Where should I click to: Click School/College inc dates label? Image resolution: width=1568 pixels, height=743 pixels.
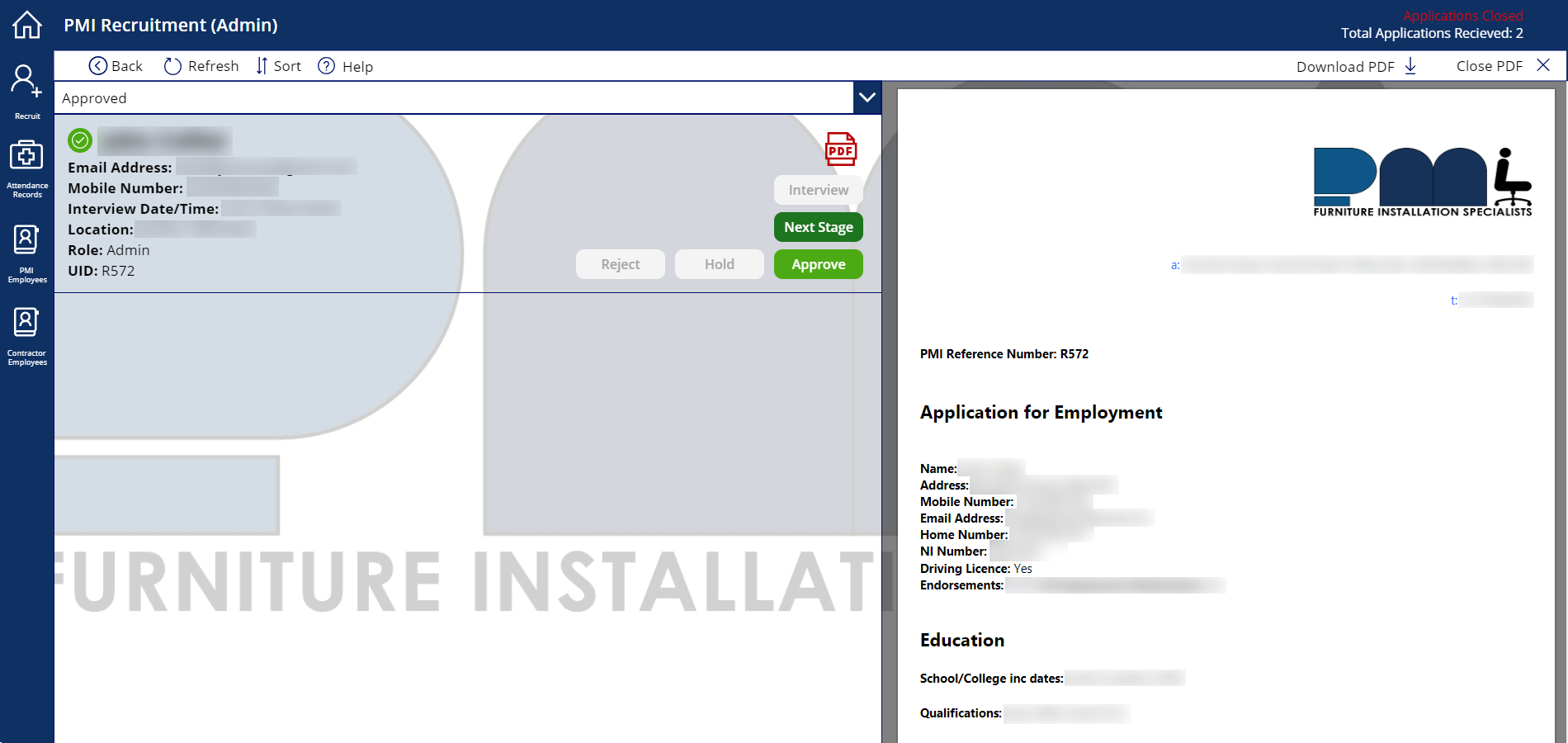992,679
